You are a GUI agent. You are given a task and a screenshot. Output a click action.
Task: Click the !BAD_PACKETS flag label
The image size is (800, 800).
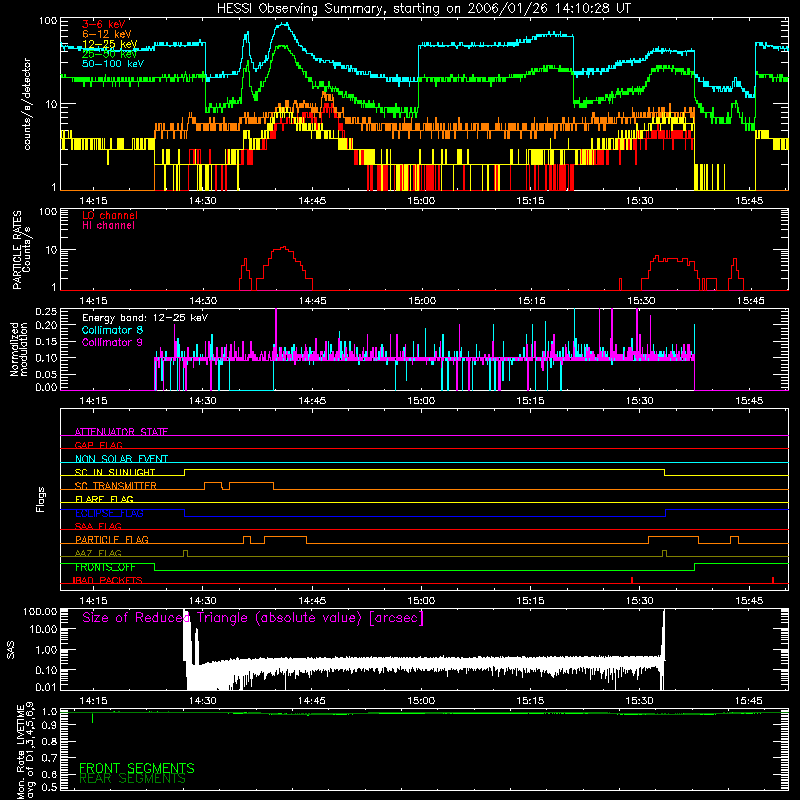(107, 580)
